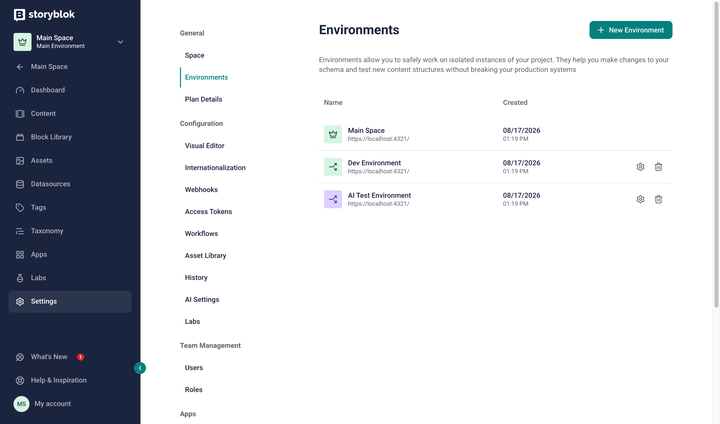The width and height of the screenshot is (720, 424).
Task: Open the Space settings tab
Action: tap(195, 55)
